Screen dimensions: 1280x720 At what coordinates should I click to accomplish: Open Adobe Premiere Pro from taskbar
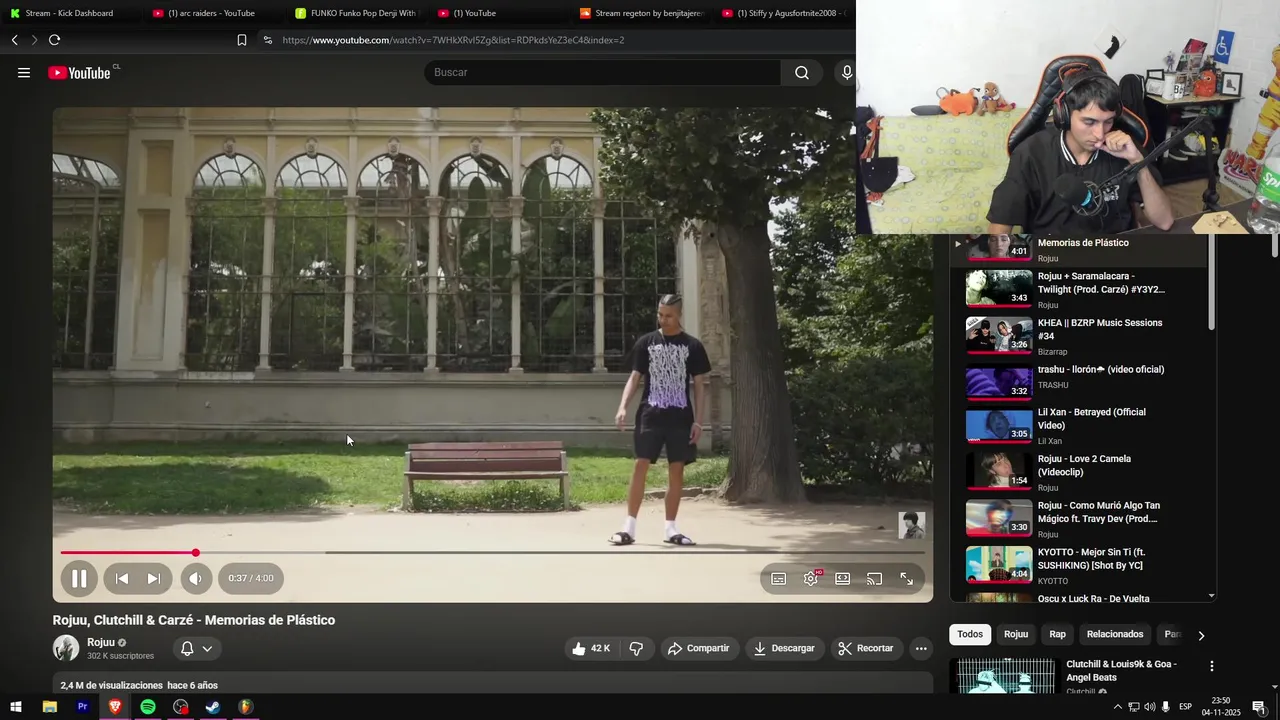(x=83, y=707)
